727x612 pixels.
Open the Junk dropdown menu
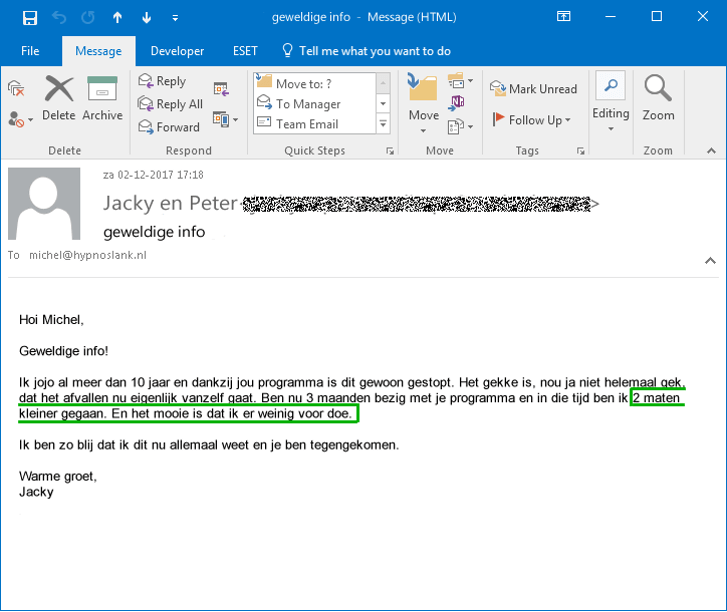(x=20, y=120)
